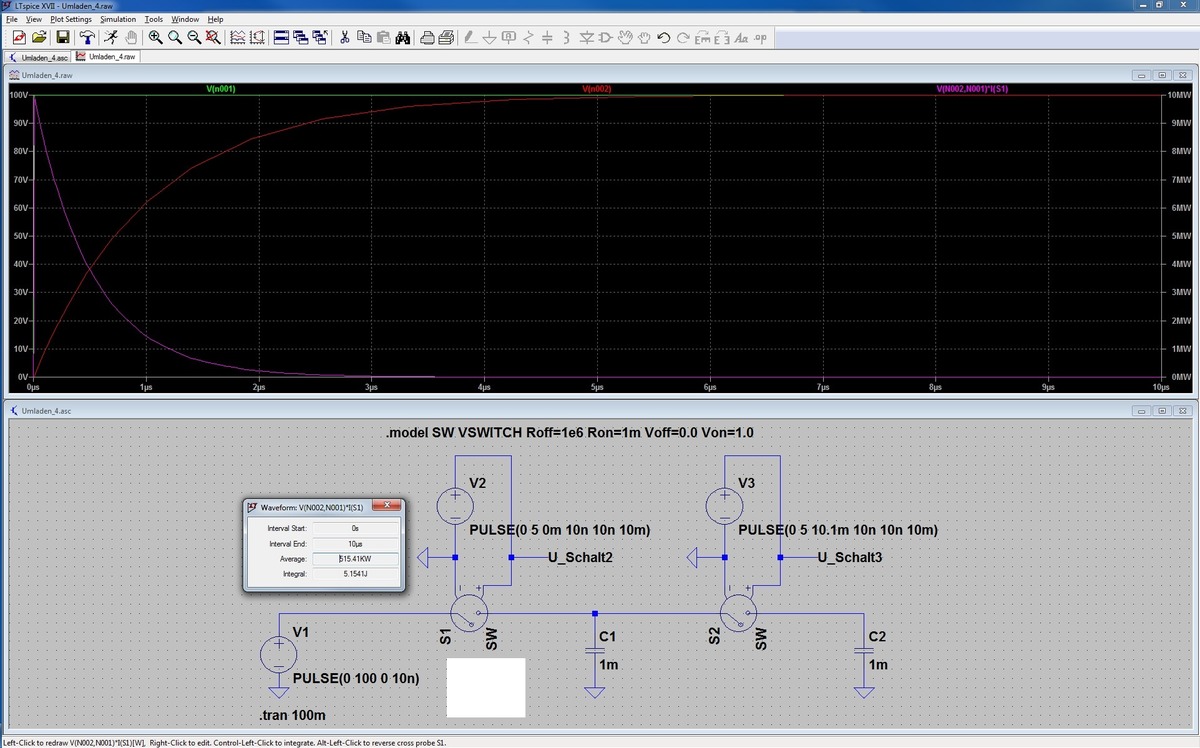Click the Control Panel hammer icon
The height and width of the screenshot is (748, 1200).
[x=86, y=38]
